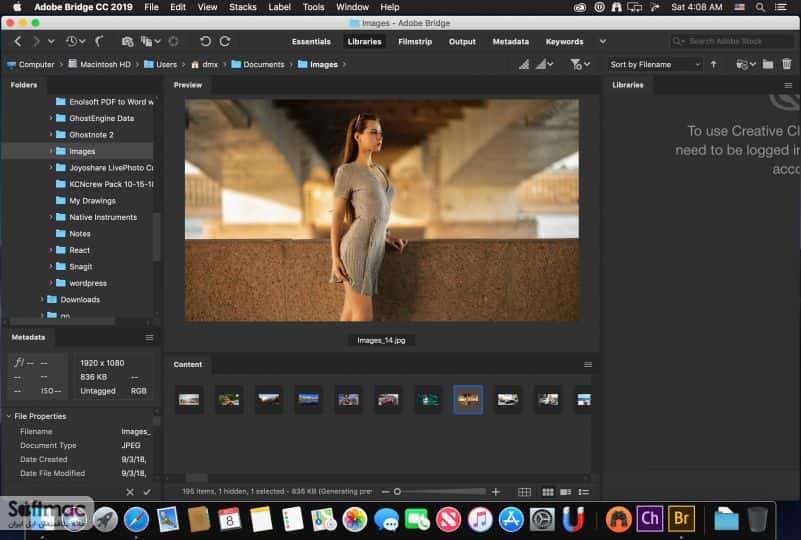Screen dimensions: 801x540
Task: Expand the Ghostnote 2 folder
Action: (x=51, y=134)
